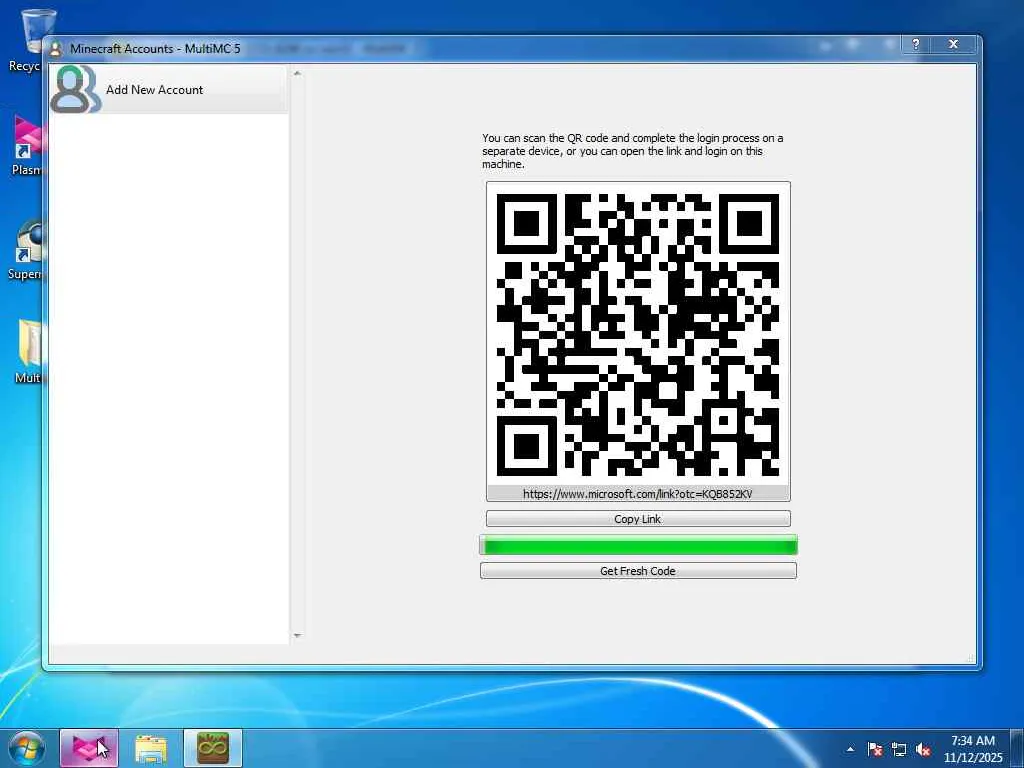Open the Action Center flag icon
The image size is (1024, 768).
[x=875, y=749]
